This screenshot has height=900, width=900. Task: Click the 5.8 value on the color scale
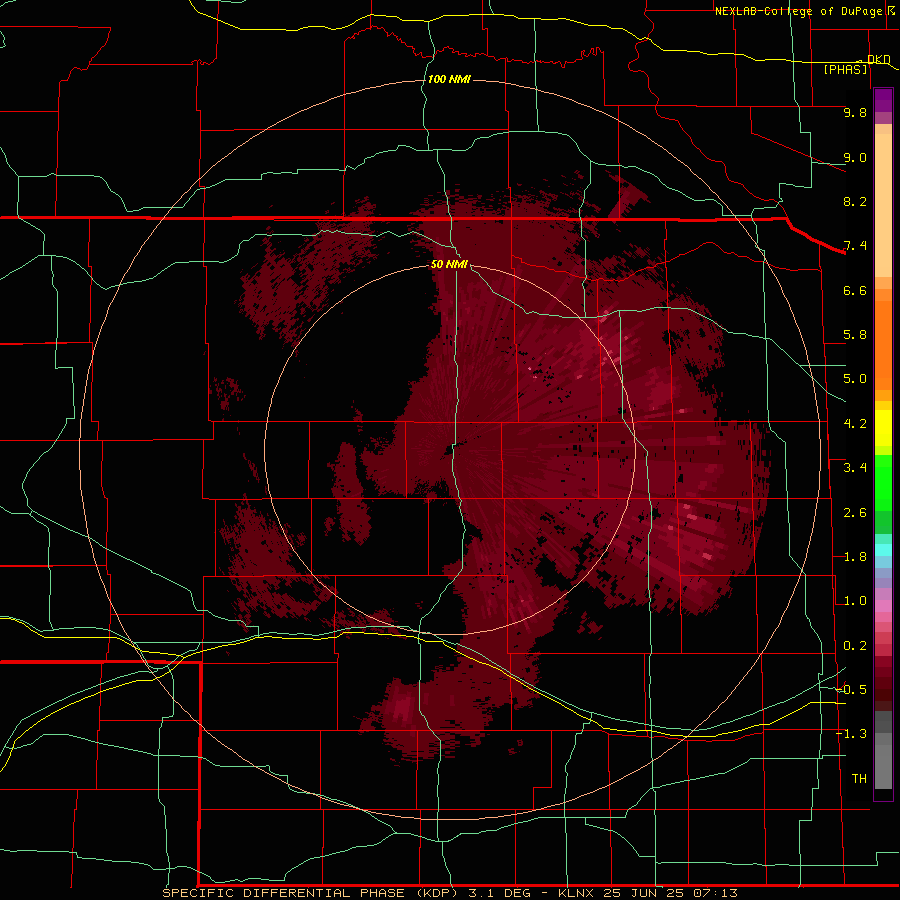coord(855,335)
